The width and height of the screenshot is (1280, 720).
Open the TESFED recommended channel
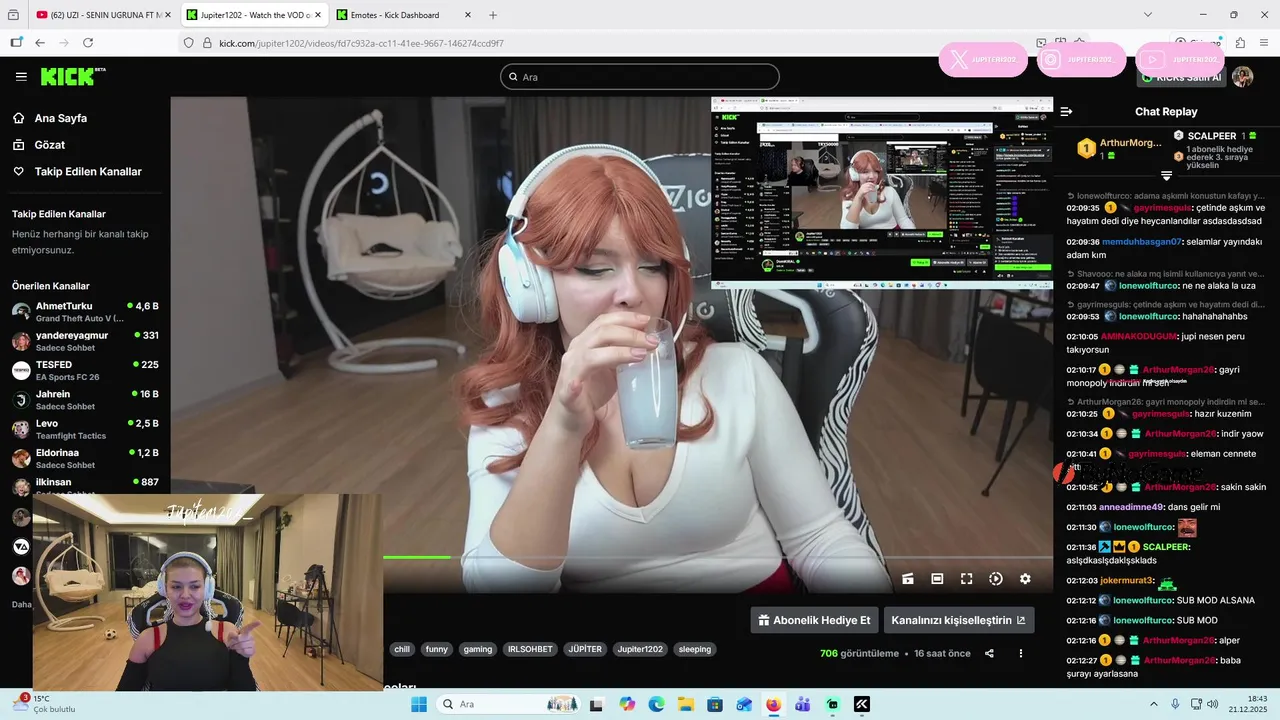[x=85, y=370]
